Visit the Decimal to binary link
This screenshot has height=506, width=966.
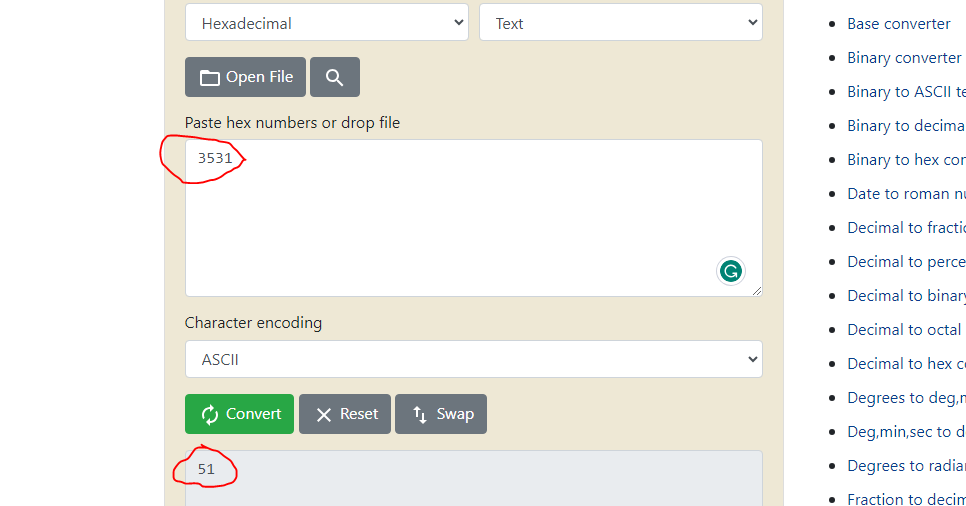[905, 295]
